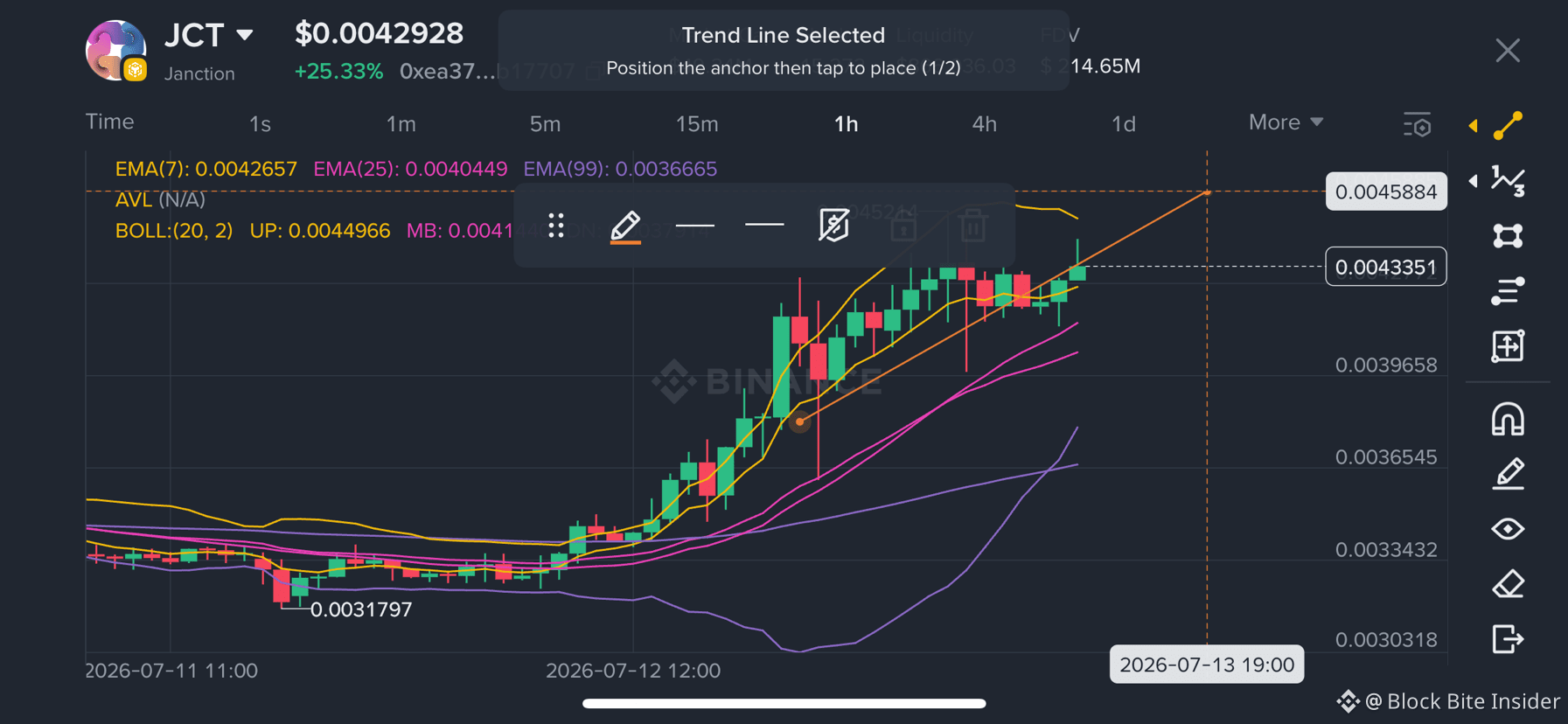Tap the AVL (N/A) indicator label
1568x724 pixels.
click(160, 199)
